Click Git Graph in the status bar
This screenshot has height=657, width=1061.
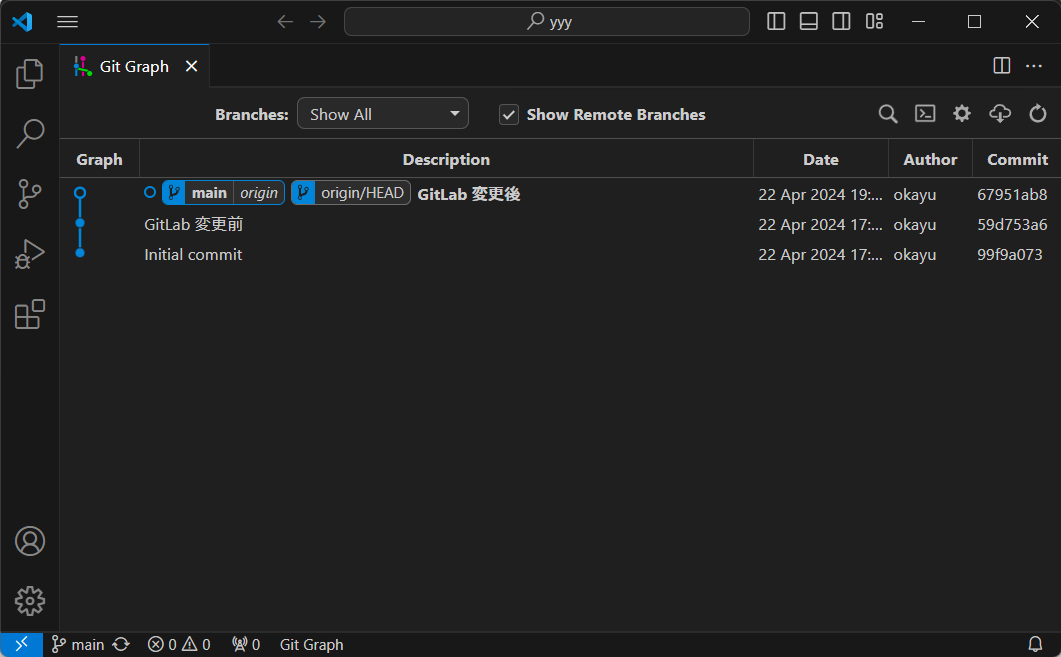[x=310, y=644]
